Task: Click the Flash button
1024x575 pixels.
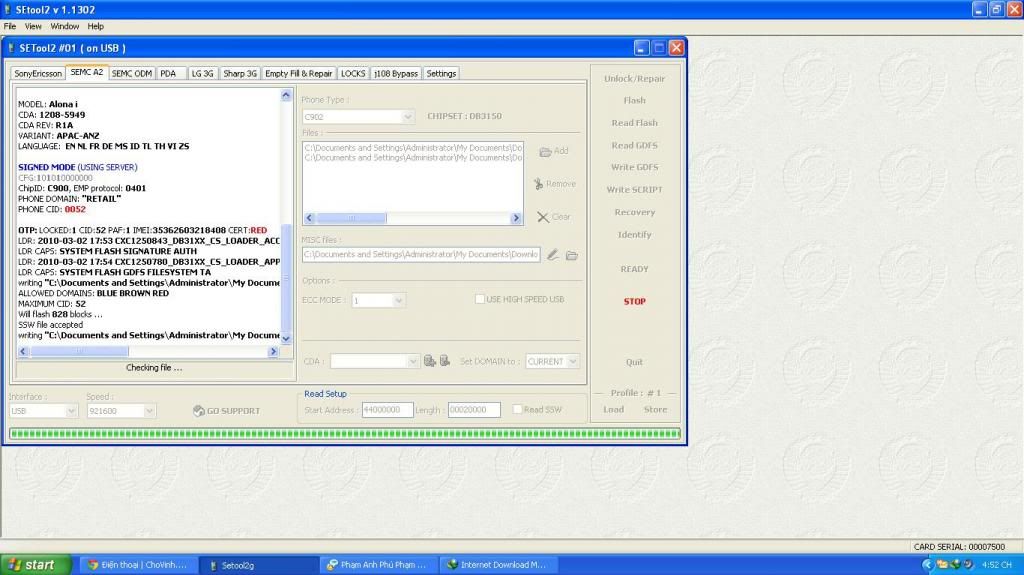Action: tap(635, 101)
